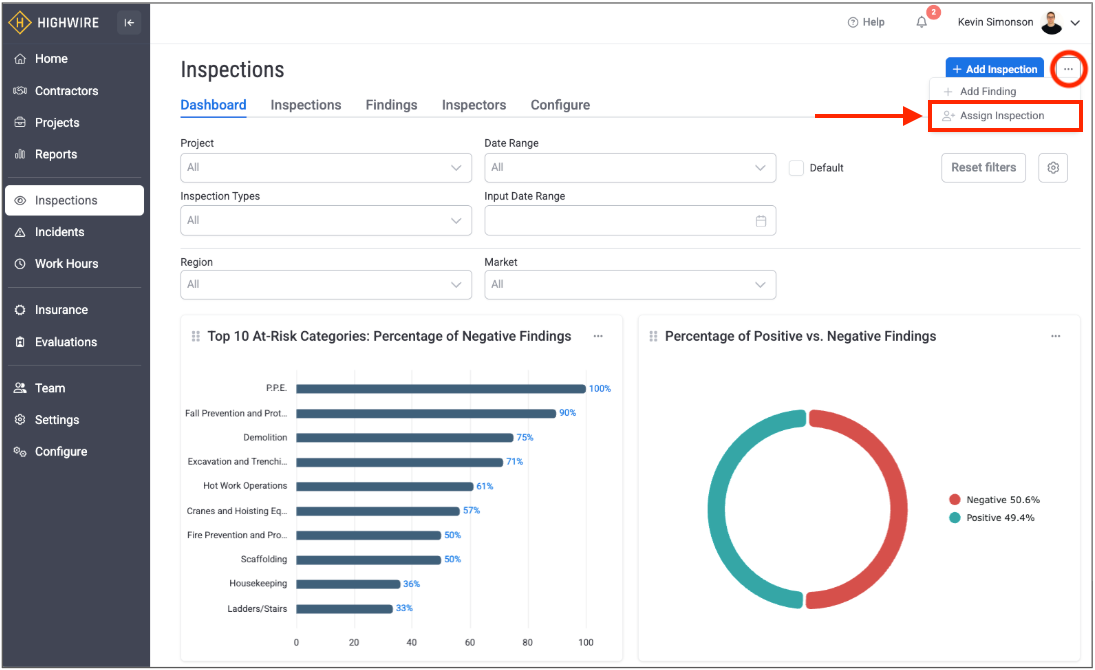Select Assign Inspection from the menu

[x=1004, y=116]
